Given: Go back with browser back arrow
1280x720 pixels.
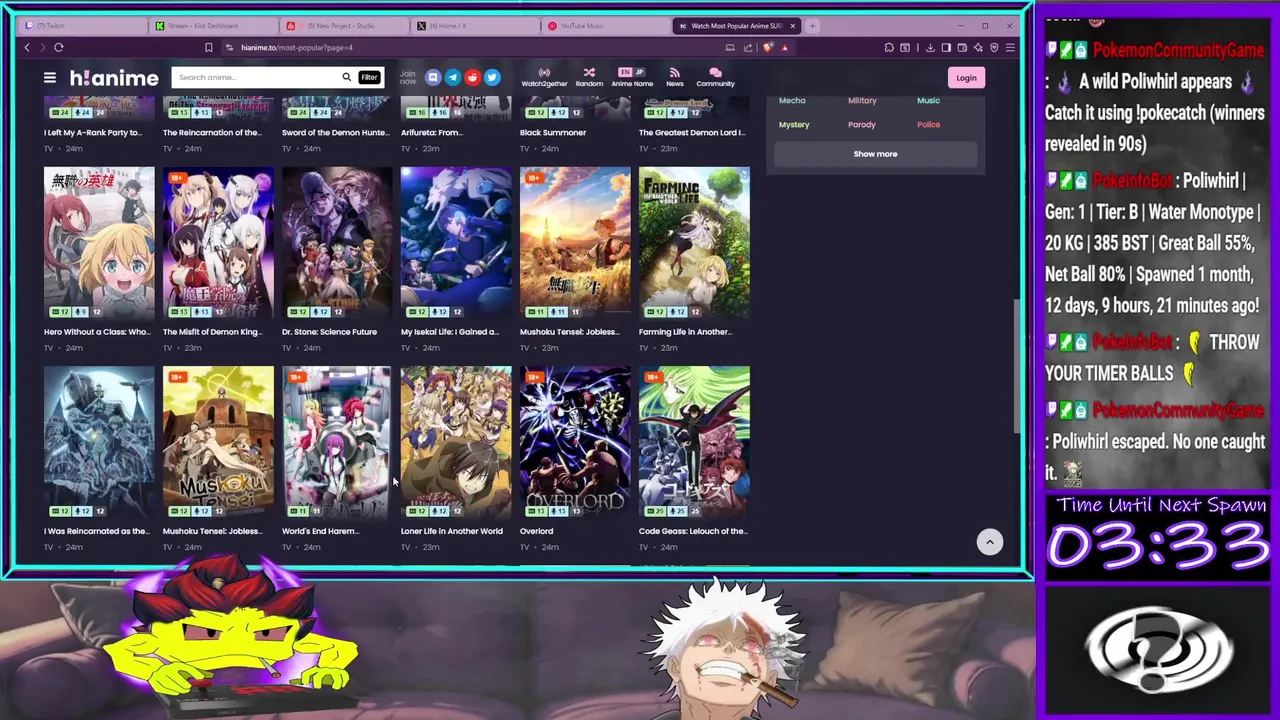Looking at the screenshot, I should tap(27, 47).
